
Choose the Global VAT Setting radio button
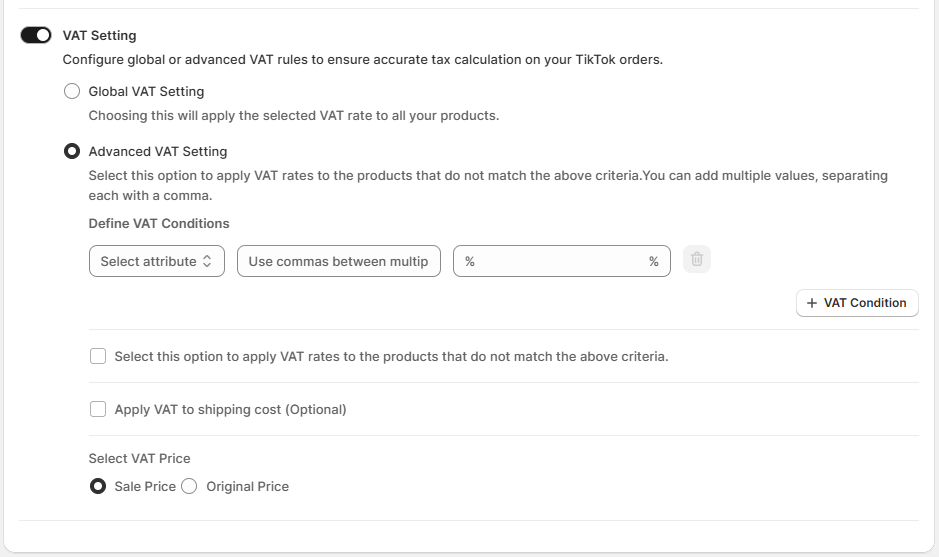(x=72, y=91)
